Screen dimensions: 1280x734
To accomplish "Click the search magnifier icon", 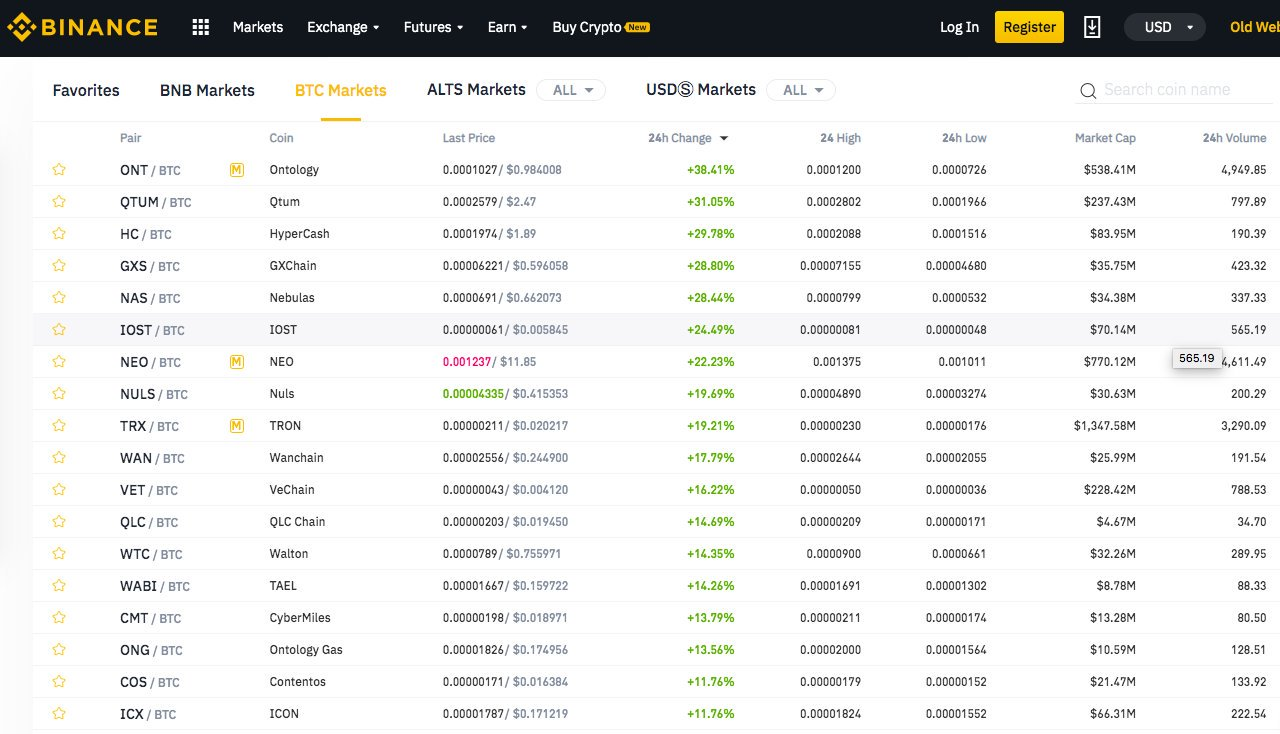I will 1088,91.
